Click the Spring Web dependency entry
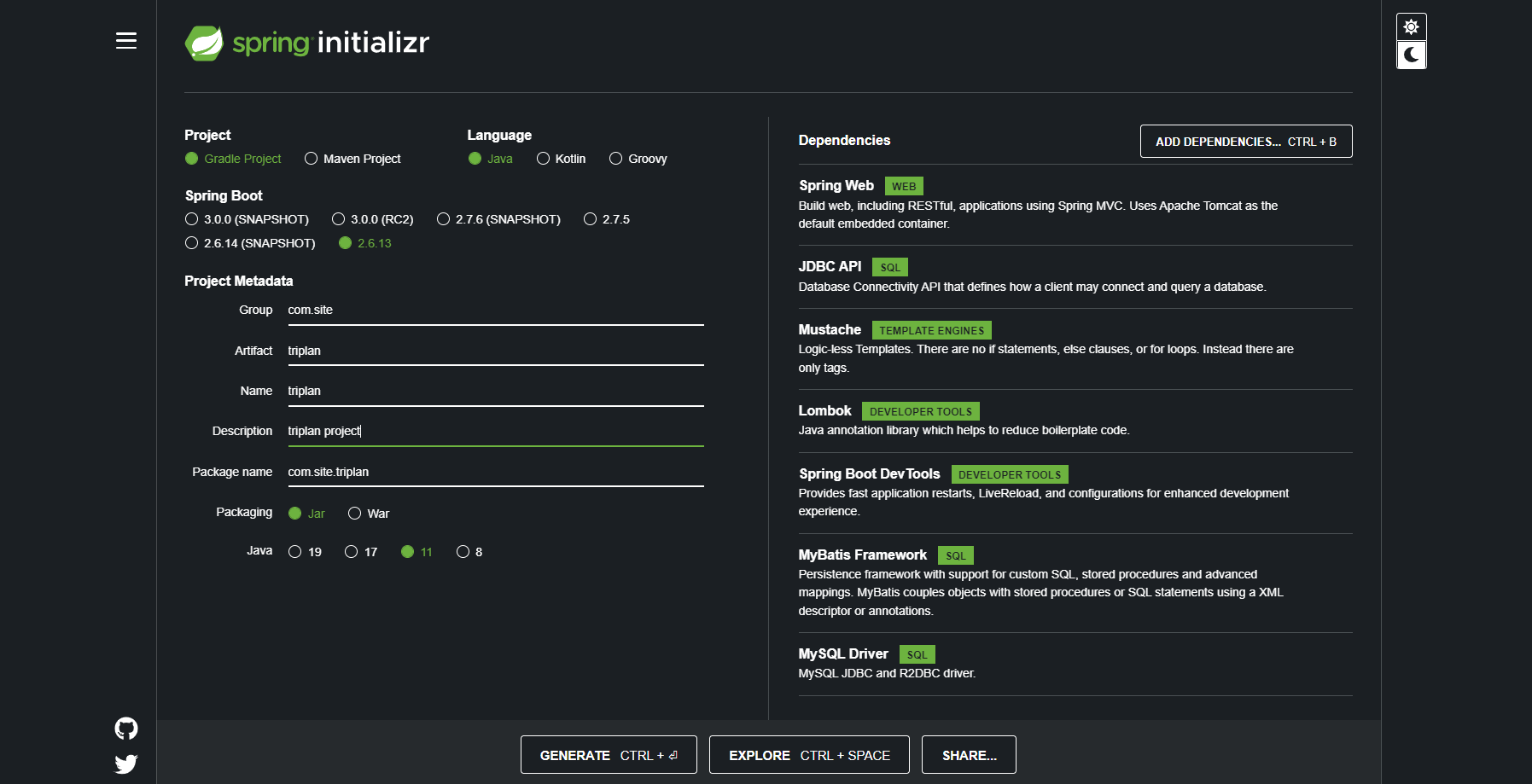 [x=1075, y=205]
